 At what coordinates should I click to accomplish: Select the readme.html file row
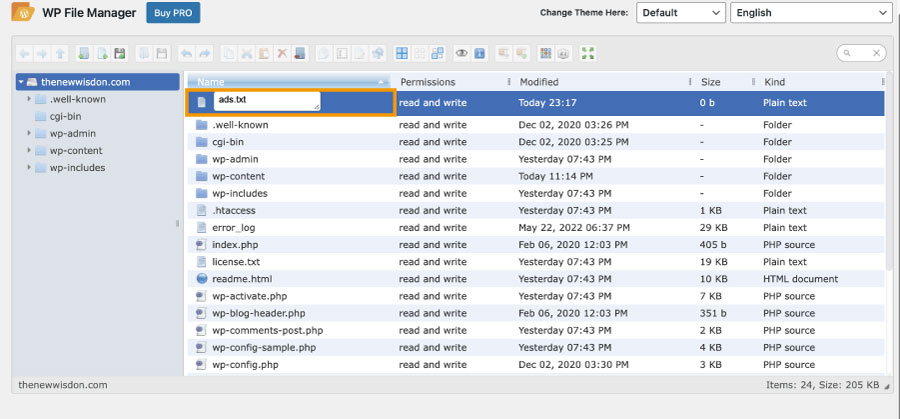coord(535,280)
